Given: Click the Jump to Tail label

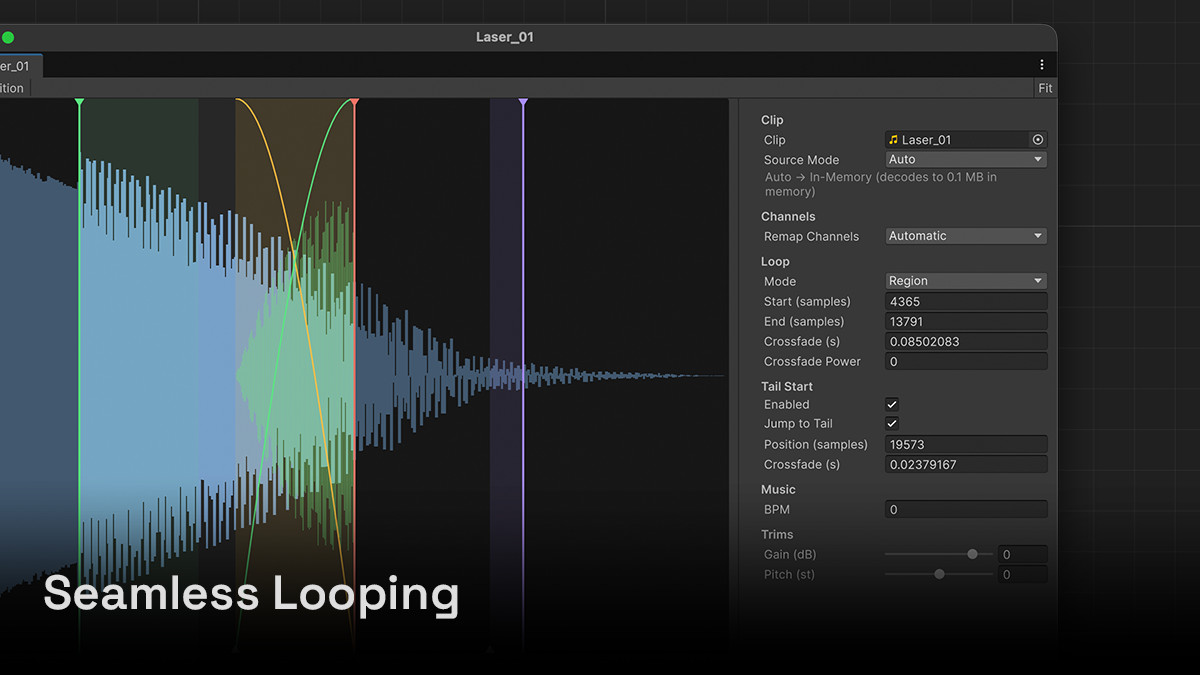Looking at the screenshot, I should click(x=798, y=424).
